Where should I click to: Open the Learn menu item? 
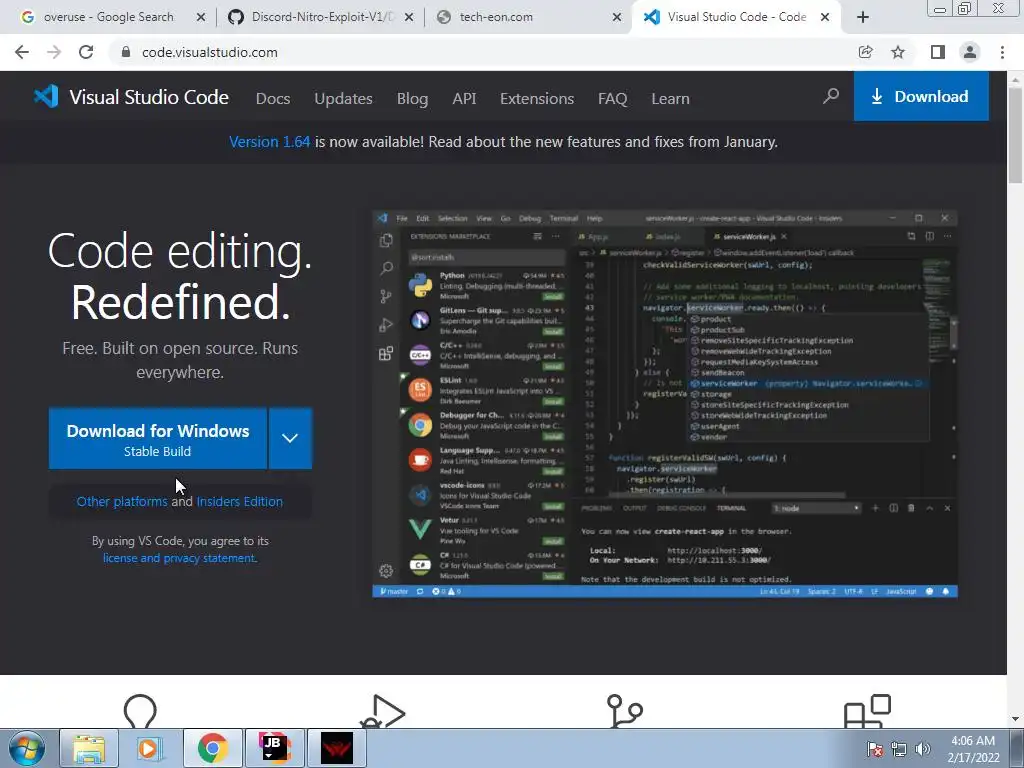click(670, 99)
